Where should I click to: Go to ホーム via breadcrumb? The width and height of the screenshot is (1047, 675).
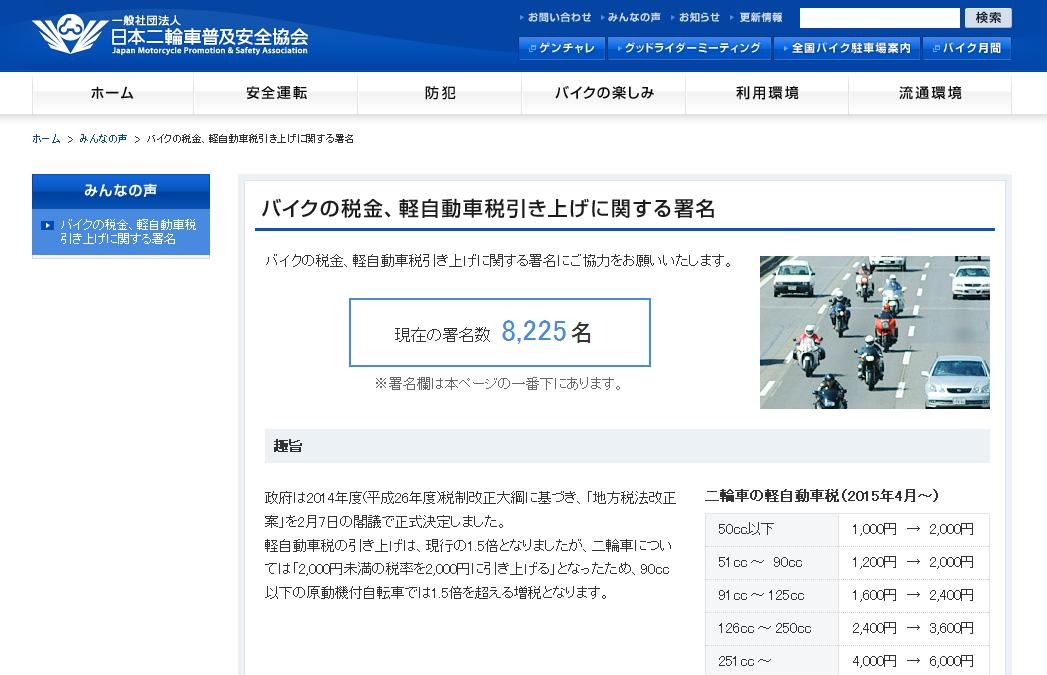coord(46,139)
